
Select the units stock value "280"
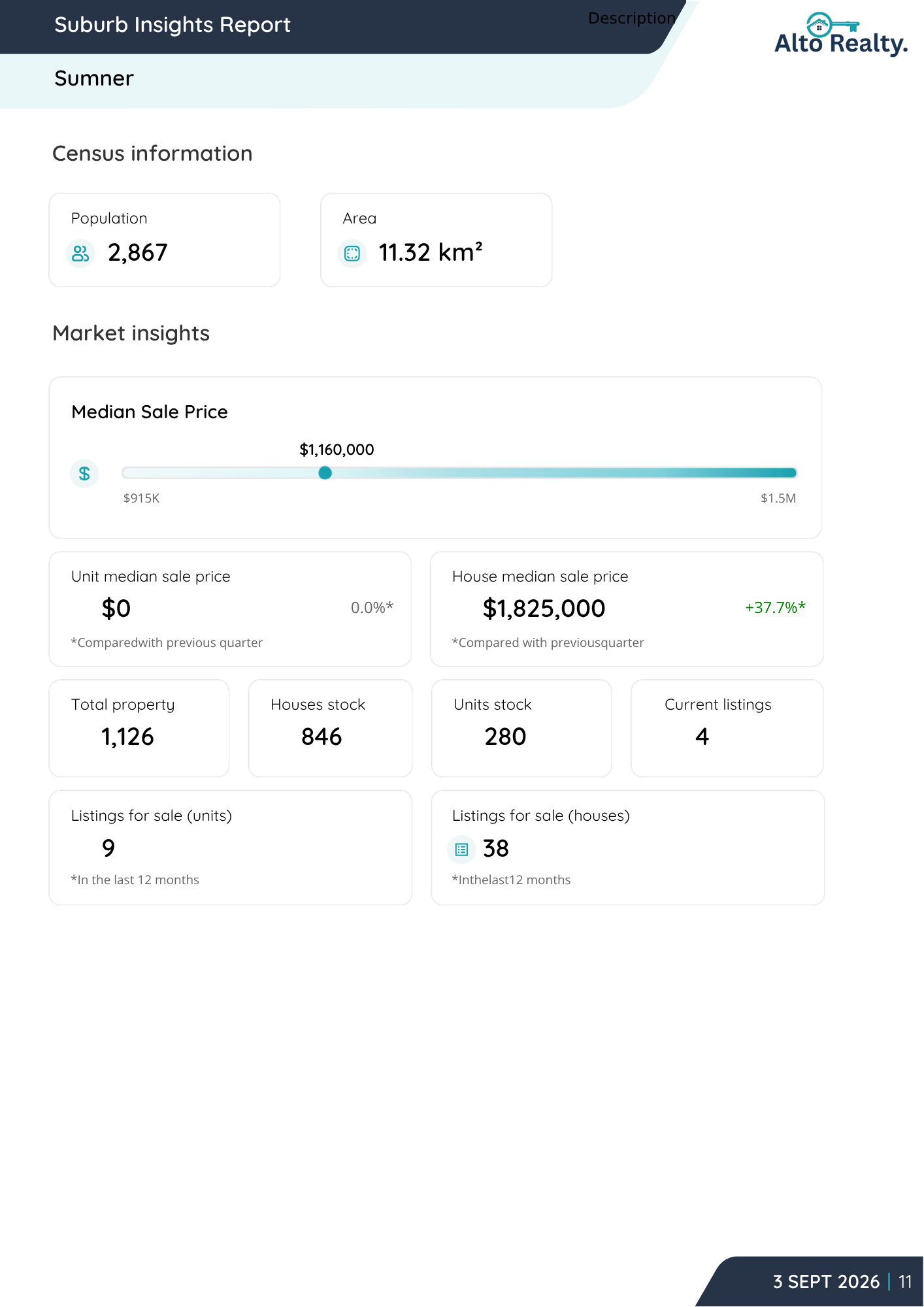(x=505, y=737)
